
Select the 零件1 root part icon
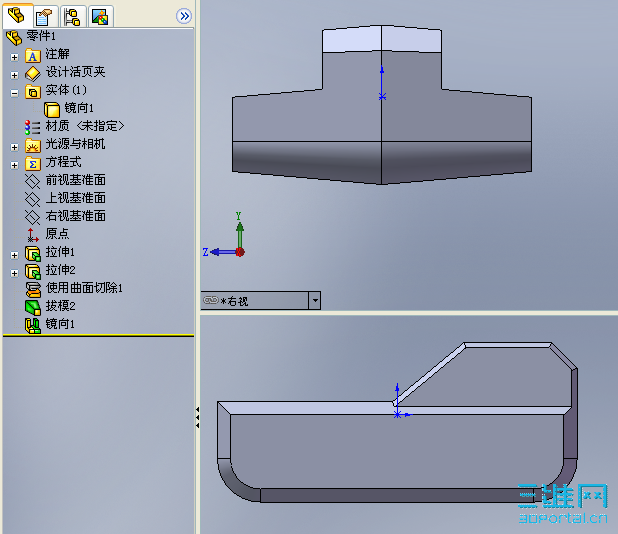point(14,37)
